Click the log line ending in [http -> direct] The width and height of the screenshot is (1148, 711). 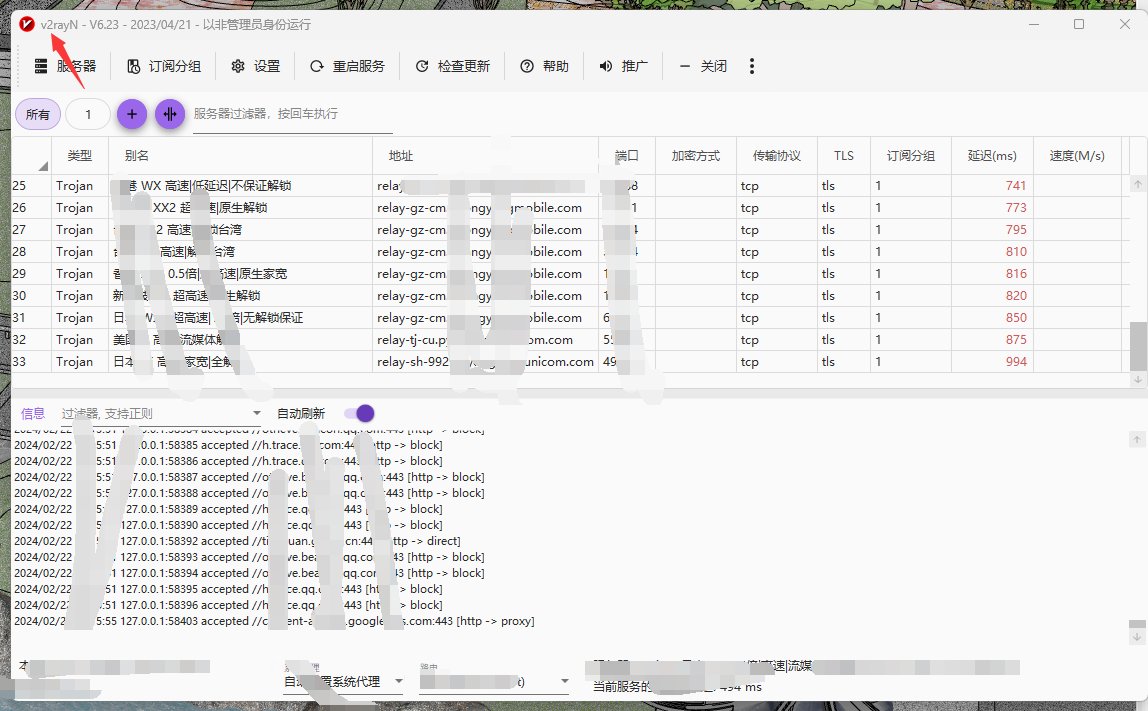(237, 541)
